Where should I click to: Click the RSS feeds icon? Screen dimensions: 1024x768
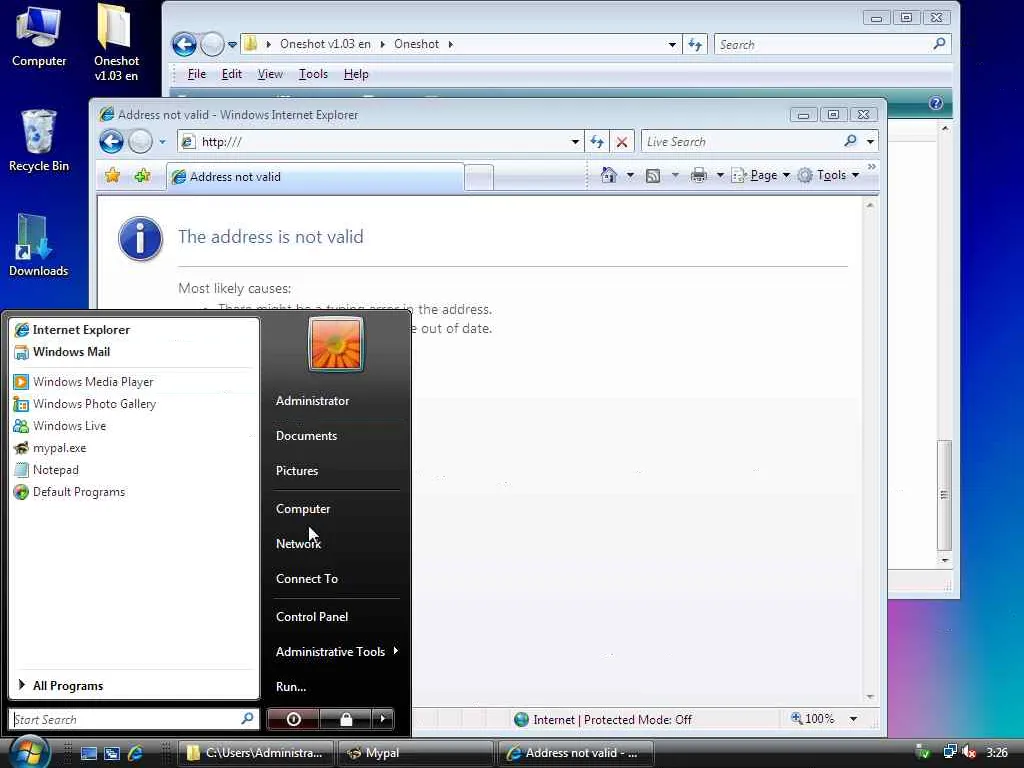tap(652, 175)
